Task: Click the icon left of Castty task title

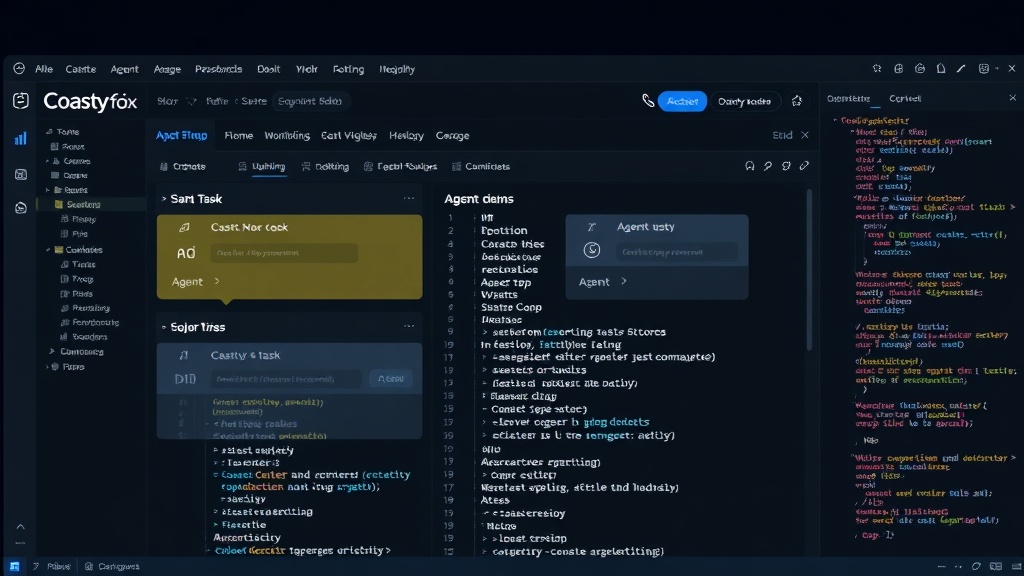Action: (184, 355)
